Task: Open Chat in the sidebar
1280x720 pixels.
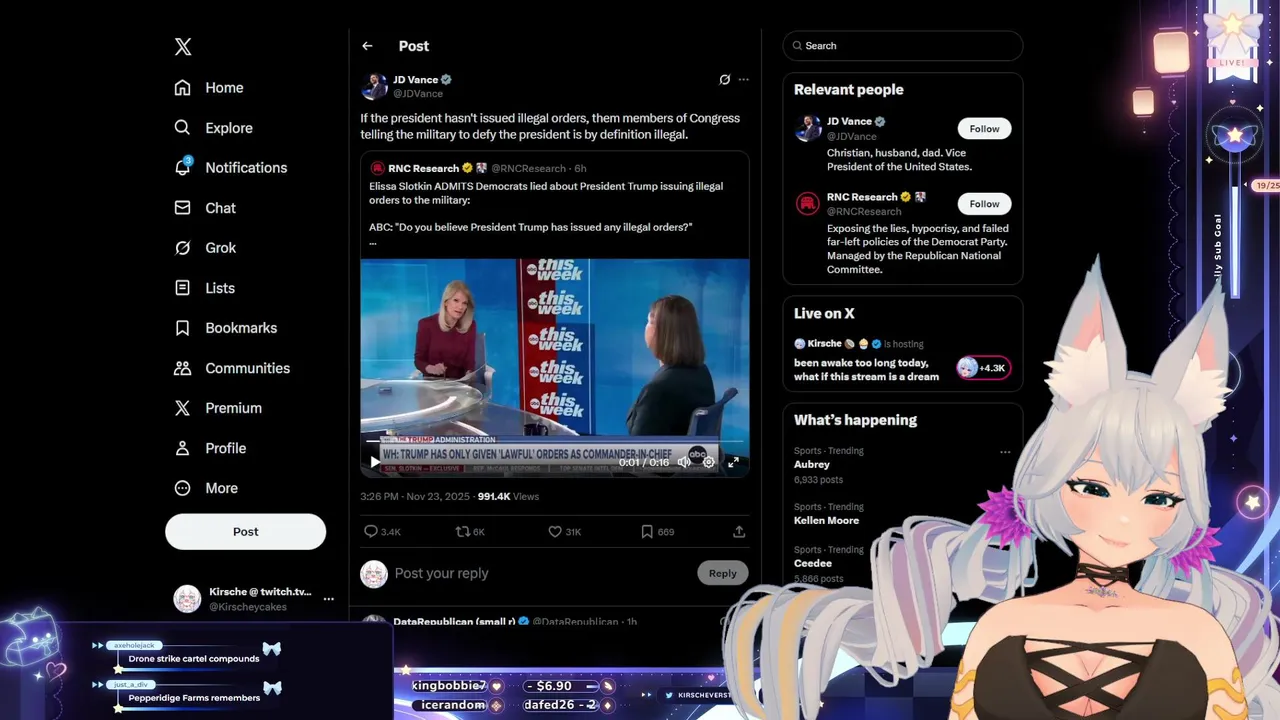Action: pyautogui.click(x=205, y=208)
